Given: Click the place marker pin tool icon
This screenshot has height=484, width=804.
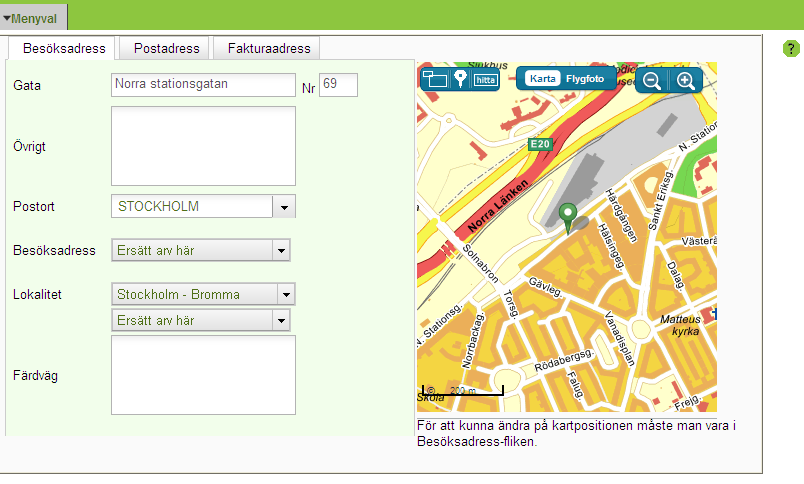Looking at the screenshot, I should pyautogui.click(x=460, y=79).
